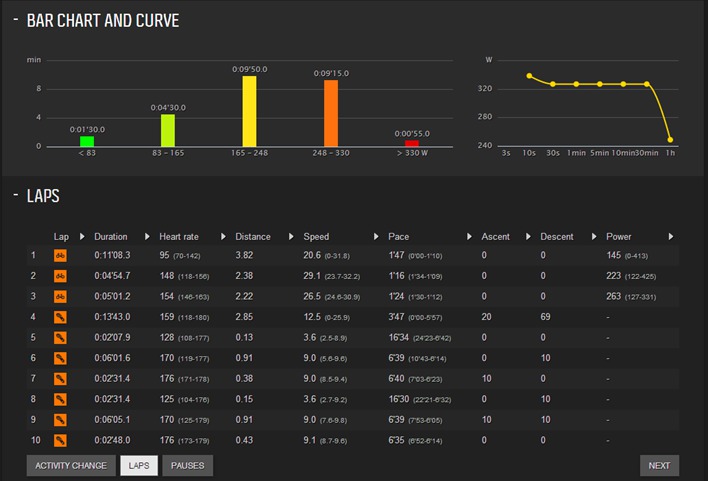Click the running icon on lap 6

tap(60, 358)
